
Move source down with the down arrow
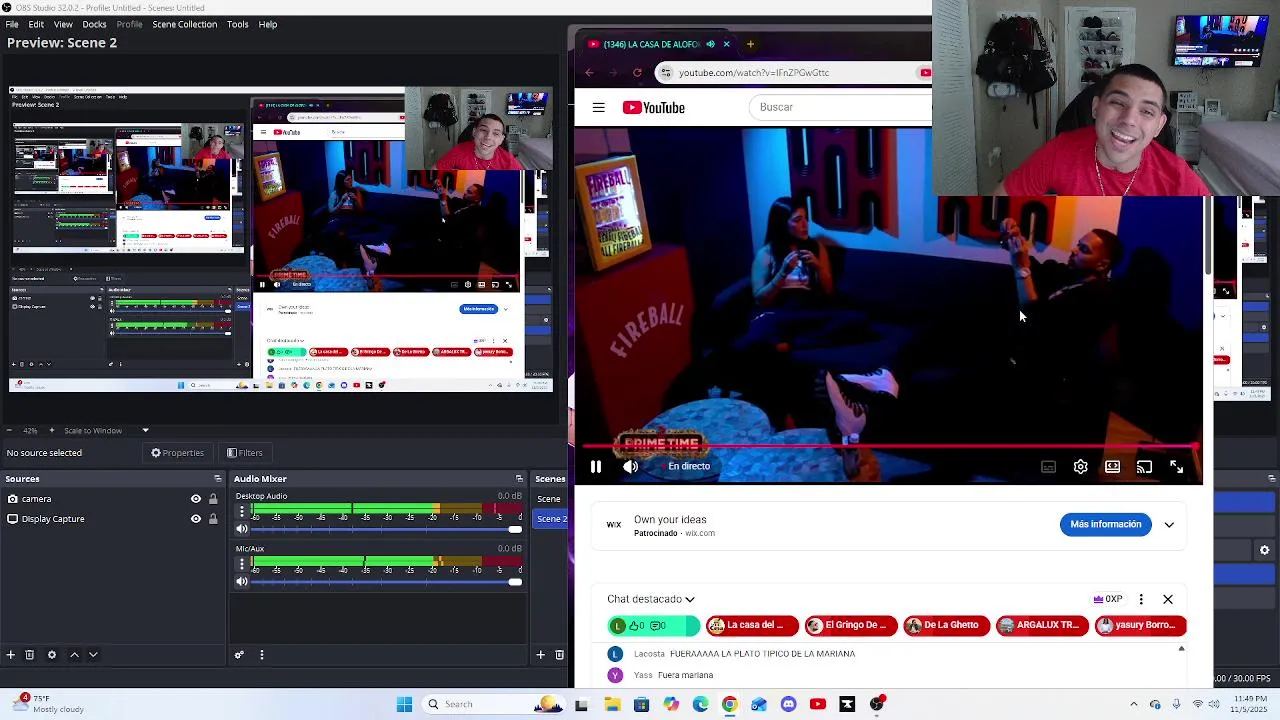pos(93,655)
